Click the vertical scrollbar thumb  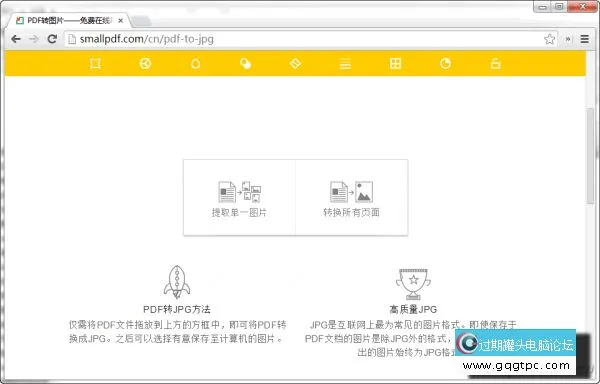(590, 156)
